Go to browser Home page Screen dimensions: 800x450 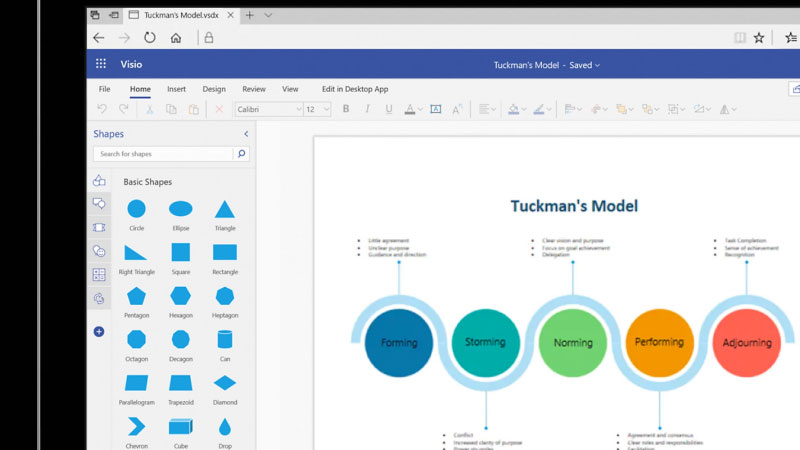pyautogui.click(x=176, y=38)
